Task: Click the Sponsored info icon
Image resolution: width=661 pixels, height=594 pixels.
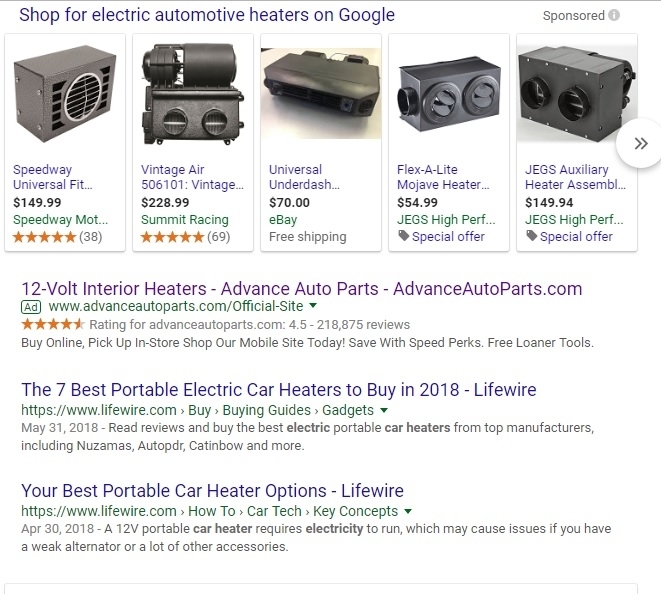Action: (x=614, y=16)
